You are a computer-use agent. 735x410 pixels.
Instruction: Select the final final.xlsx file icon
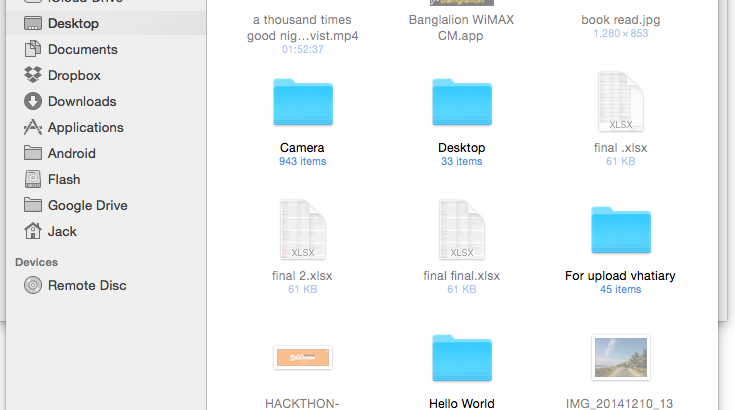point(461,231)
